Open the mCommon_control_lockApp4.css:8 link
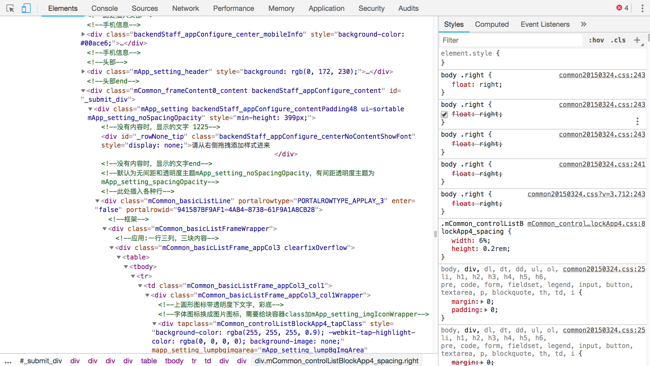This screenshot has height=366, width=650. pyautogui.click(x=586, y=224)
